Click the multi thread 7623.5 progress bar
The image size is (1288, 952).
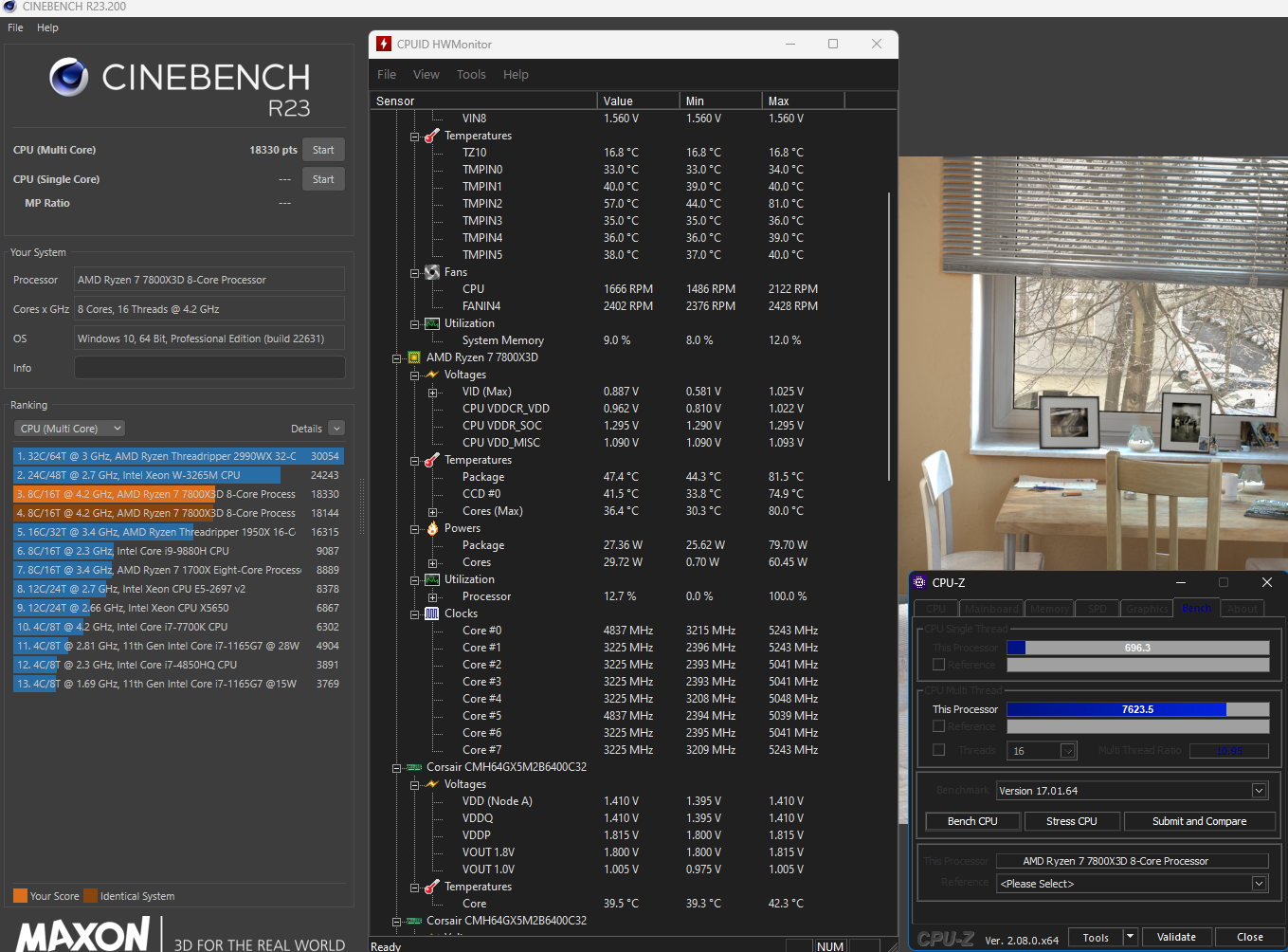(x=1137, y=709)
